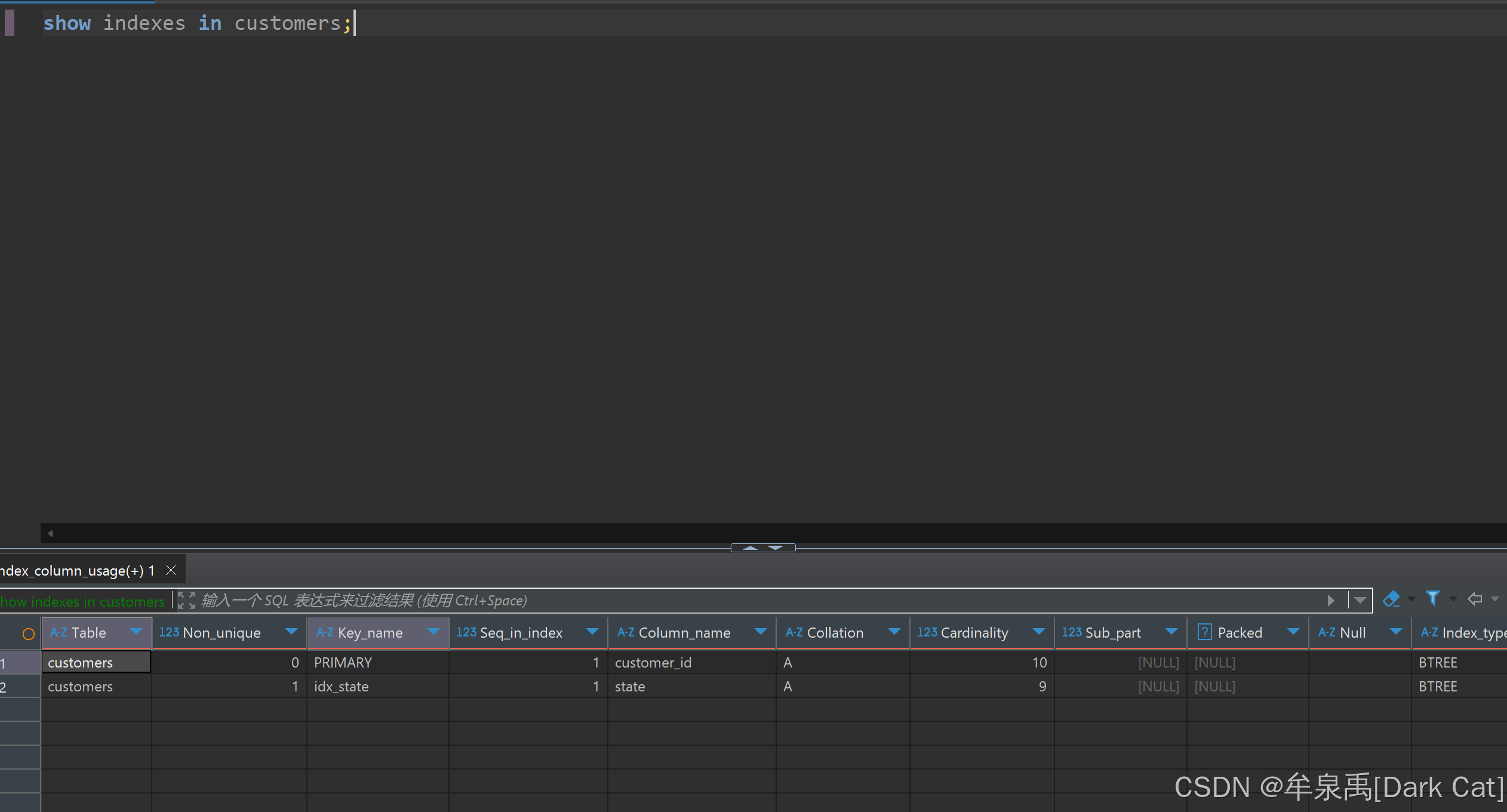Click the eraser clear-filter icon
Screen dimensions: 1507x812
pos(1391,599)
